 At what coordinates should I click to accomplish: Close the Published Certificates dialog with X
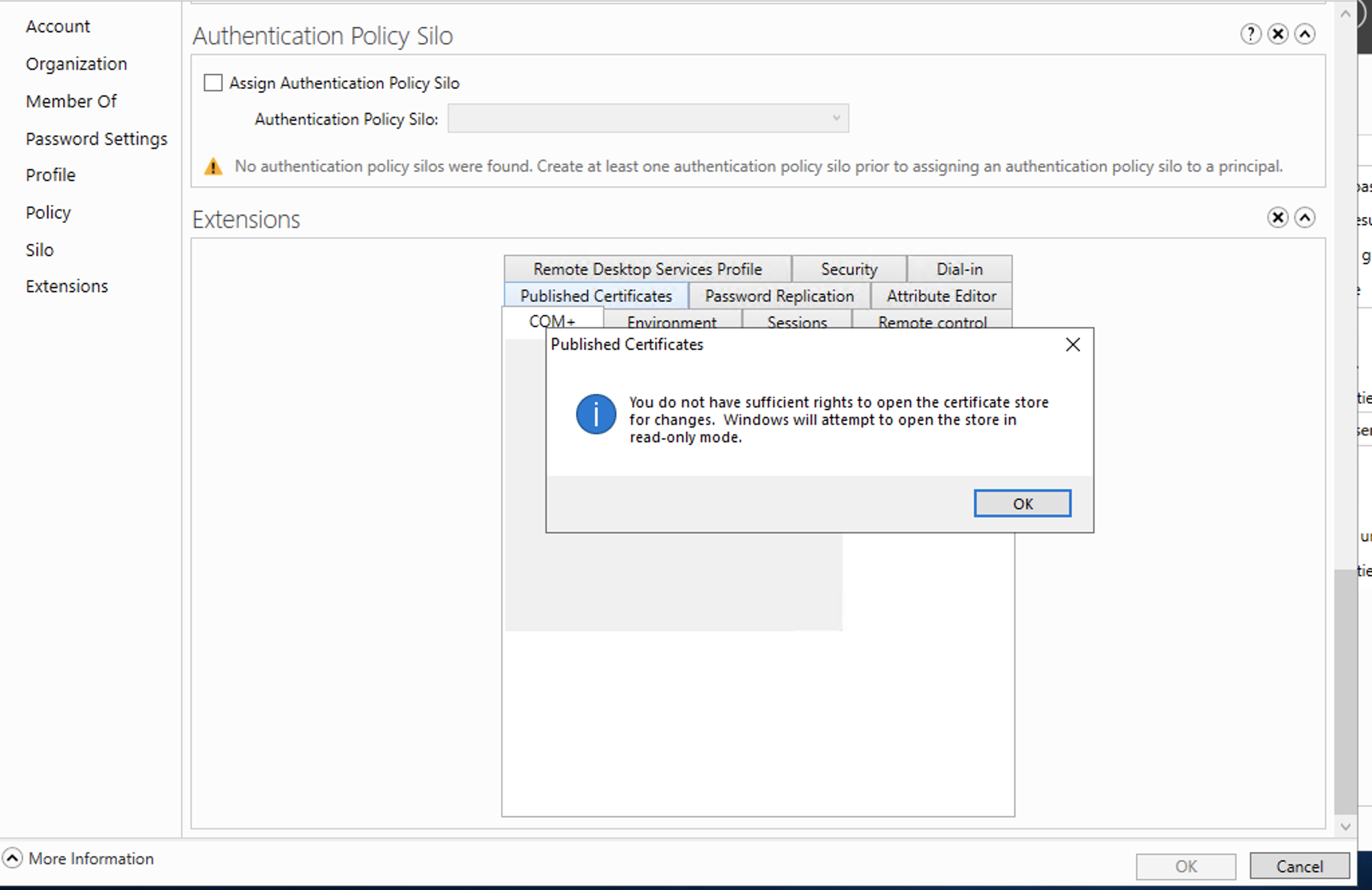pos(1072,344)
